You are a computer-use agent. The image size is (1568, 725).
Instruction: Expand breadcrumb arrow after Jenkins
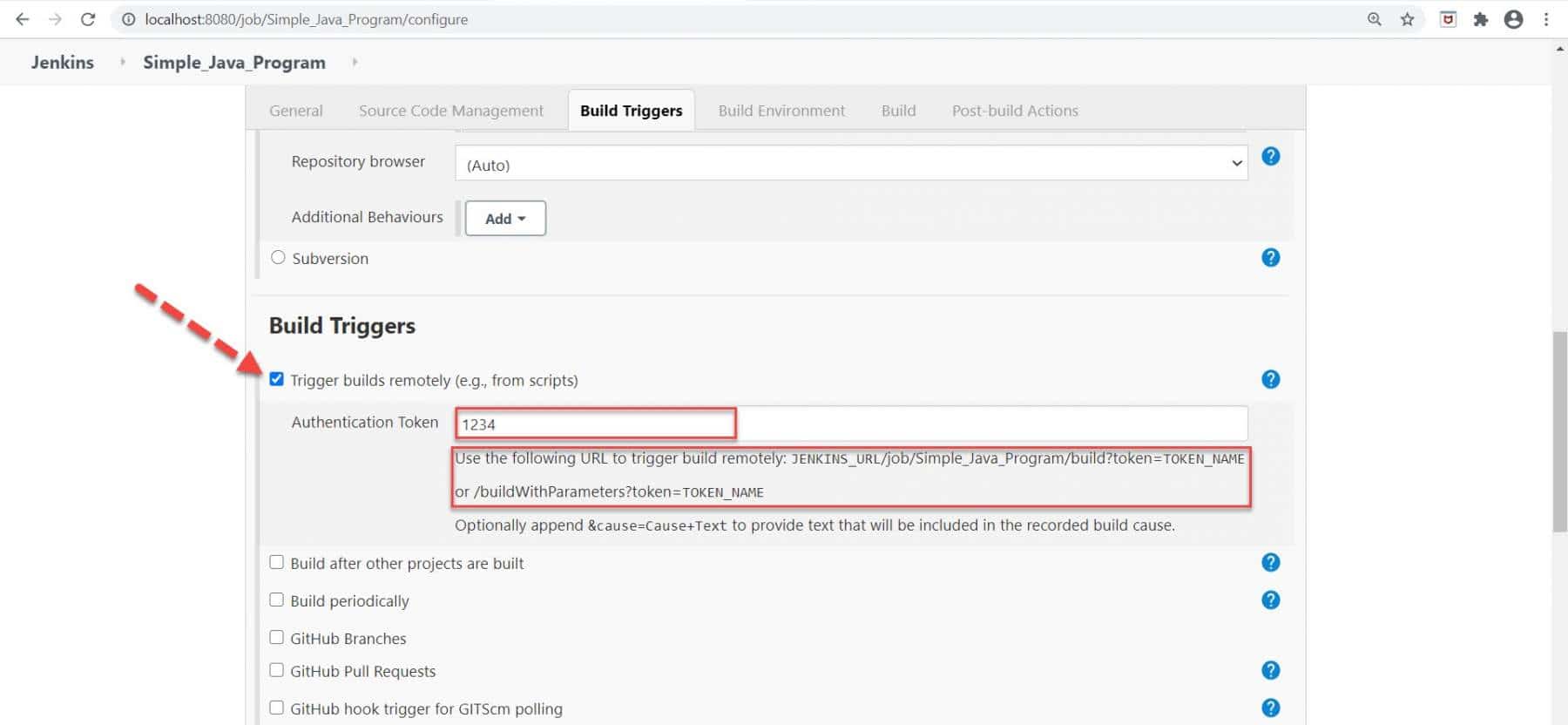tap(123, 62)
